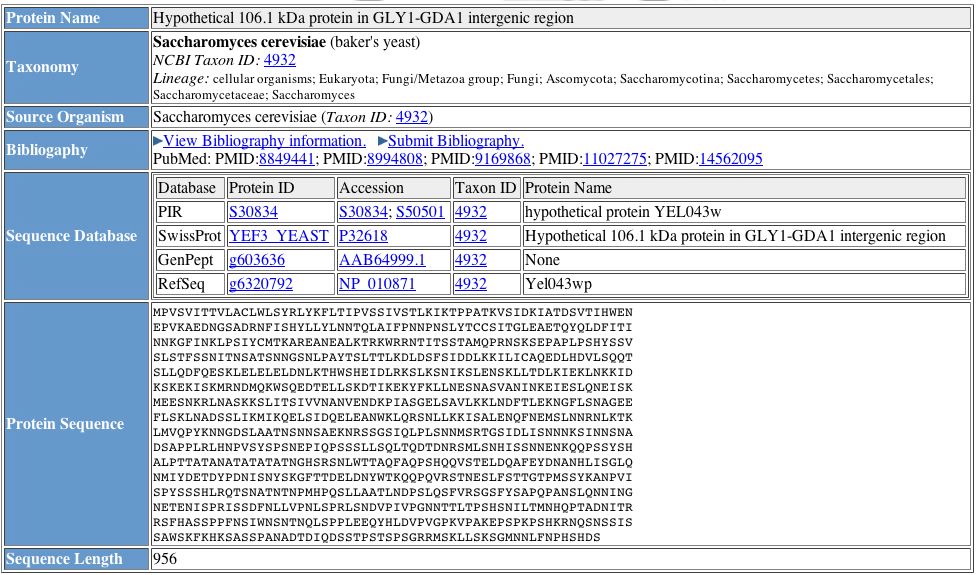Click the Taxon ID column header
Screen dimensions: 976x575
(x=486, y=188)
